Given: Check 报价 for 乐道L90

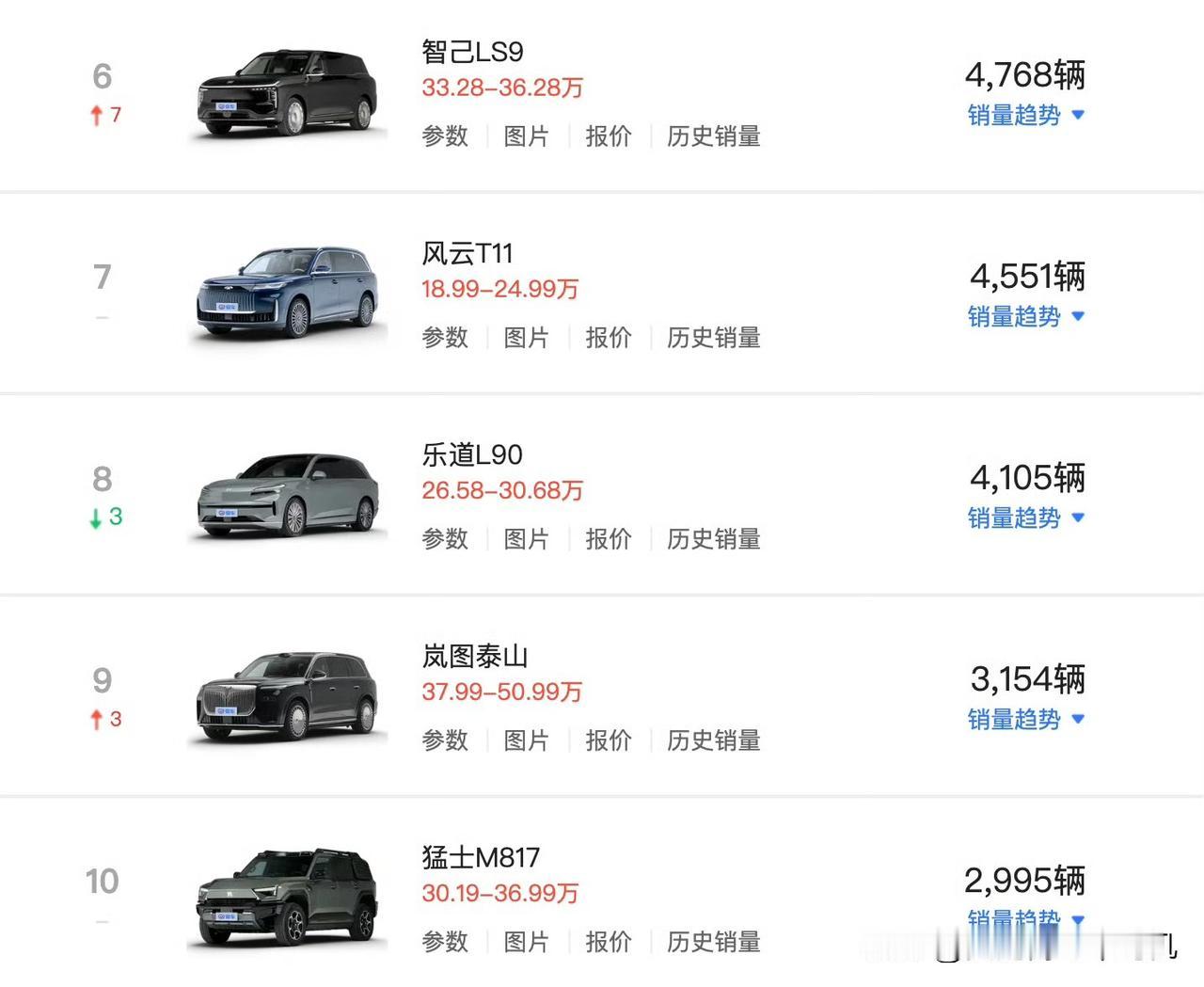Looking at the screenshot, I should (609, 539).
